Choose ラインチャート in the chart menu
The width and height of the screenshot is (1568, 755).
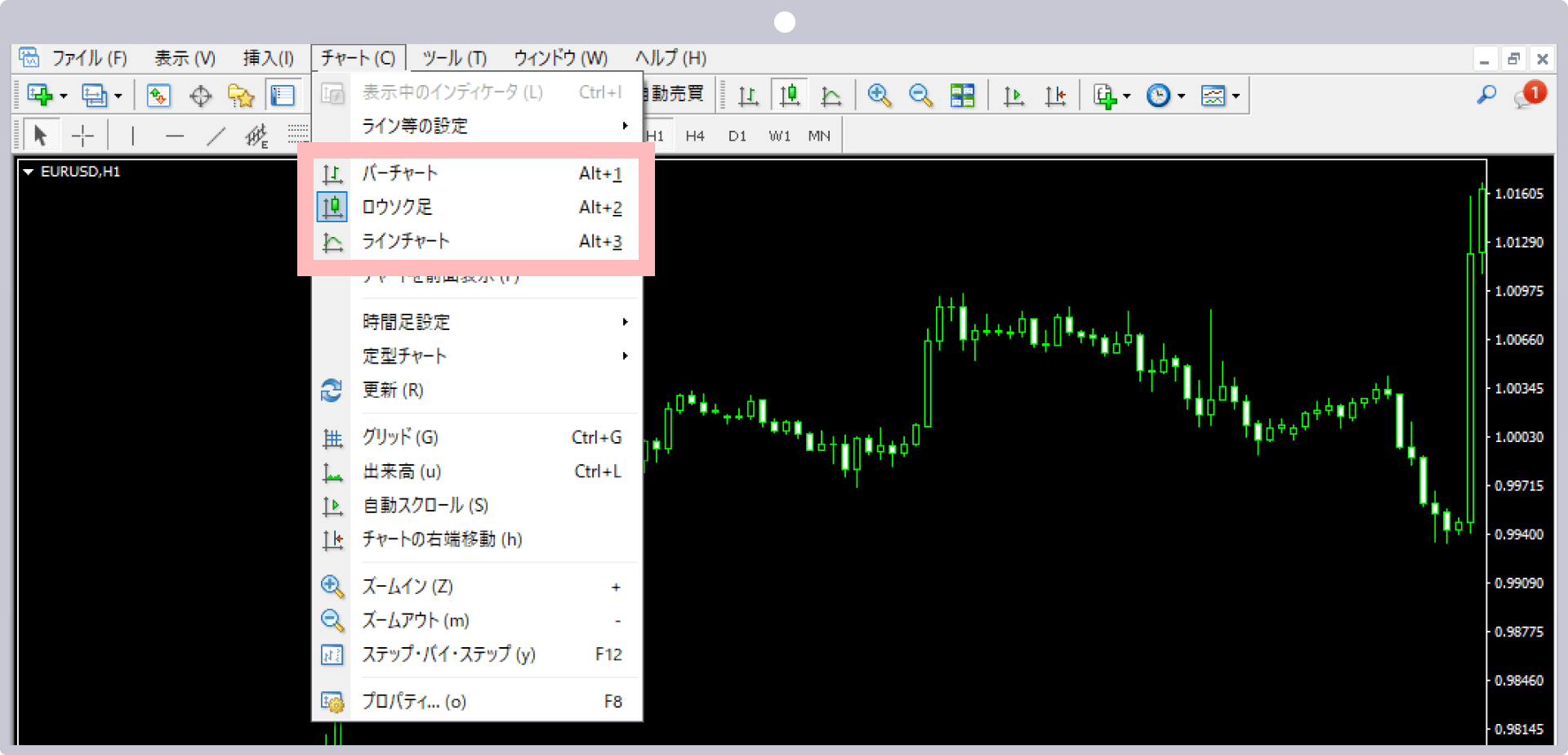tap(477, 242)
